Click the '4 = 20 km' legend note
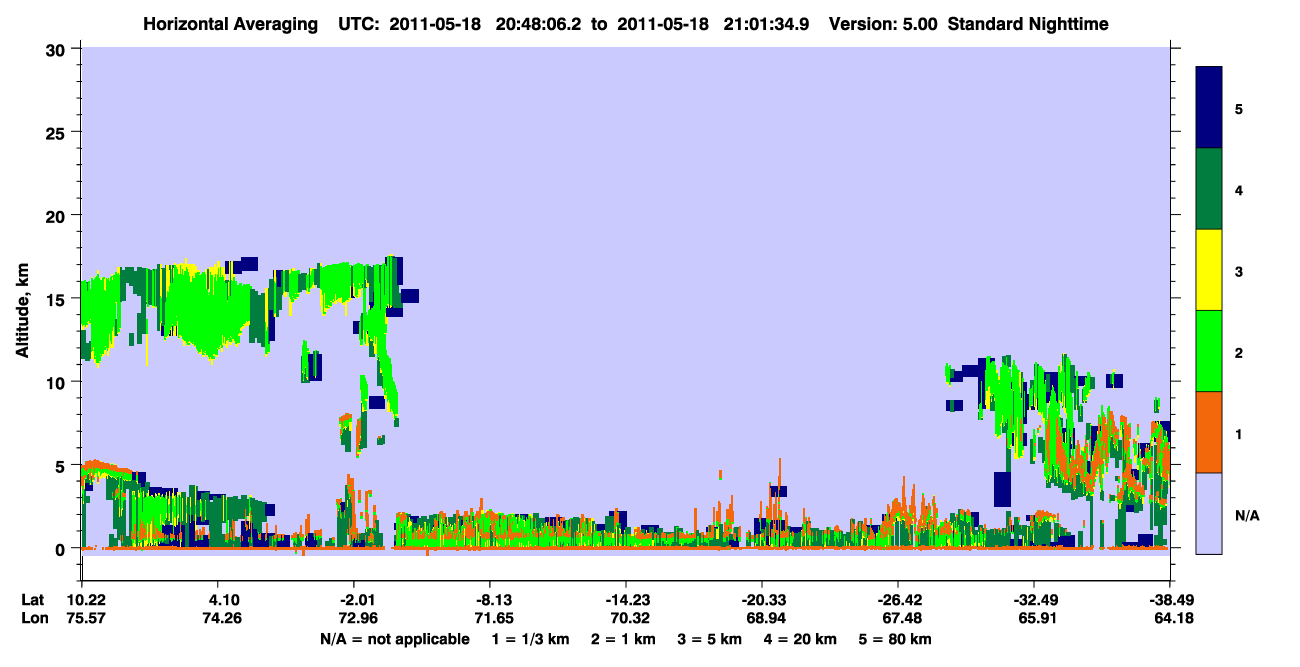The height and width of the screenshot is (667, 1300). tap(801, 639)
